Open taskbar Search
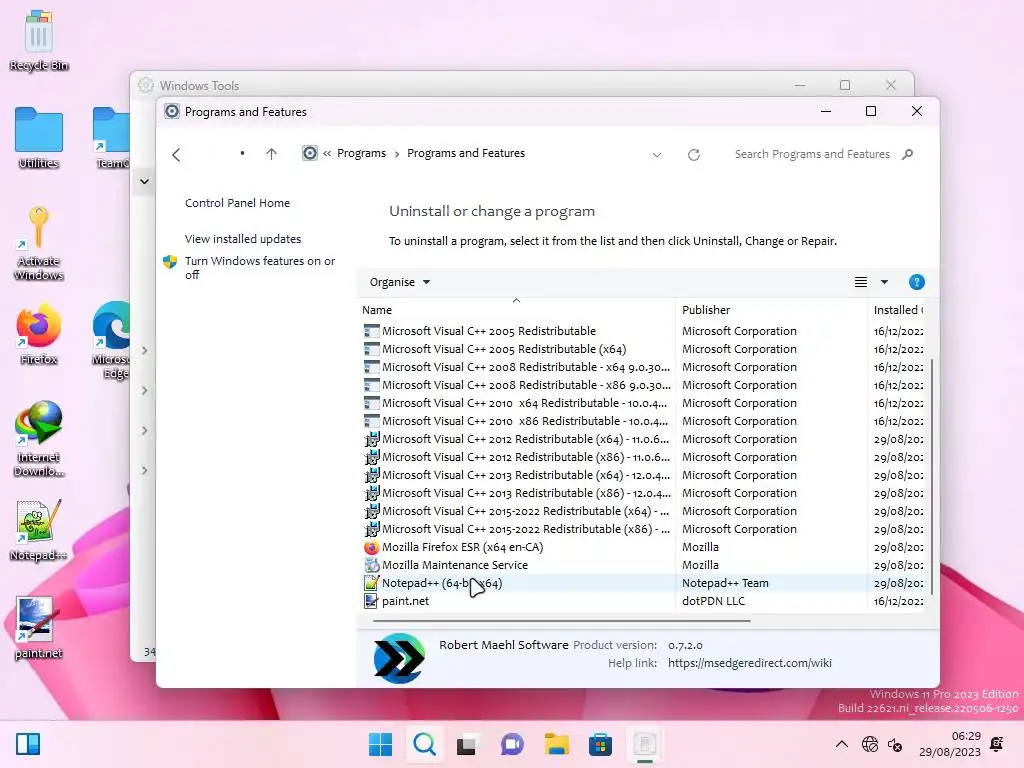Image resolution: width=1024 pixels, height=768 pixels. coord(424,744)
